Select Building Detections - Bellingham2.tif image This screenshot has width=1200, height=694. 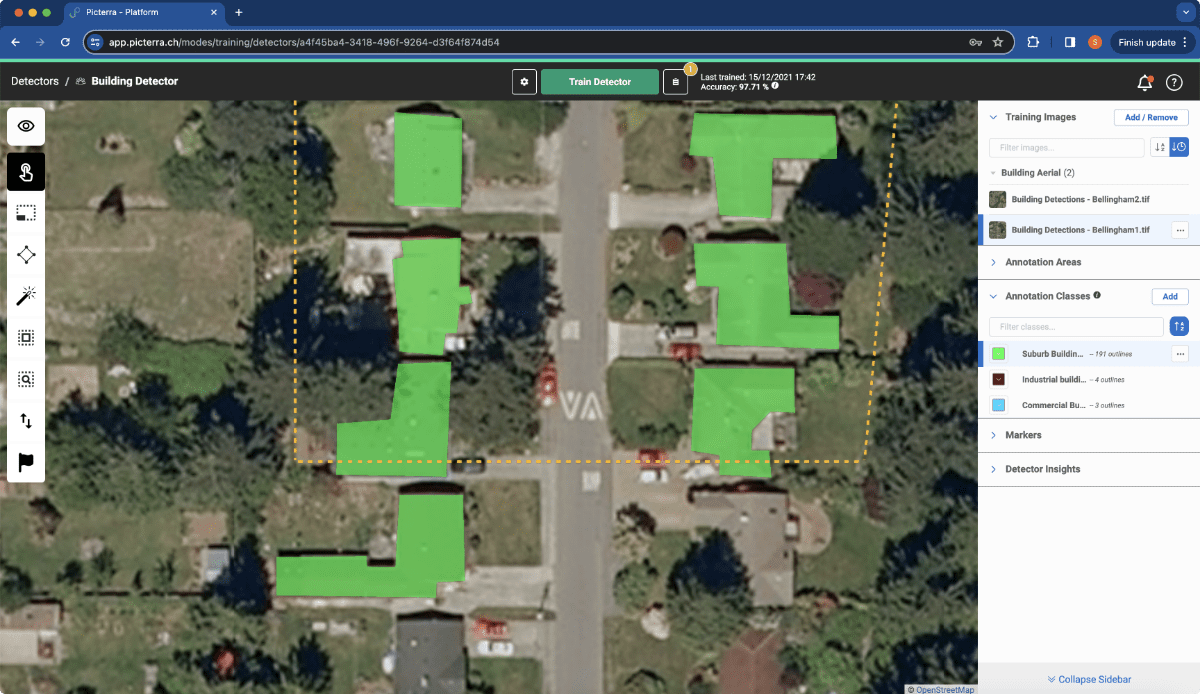[x=1081, y=199]
